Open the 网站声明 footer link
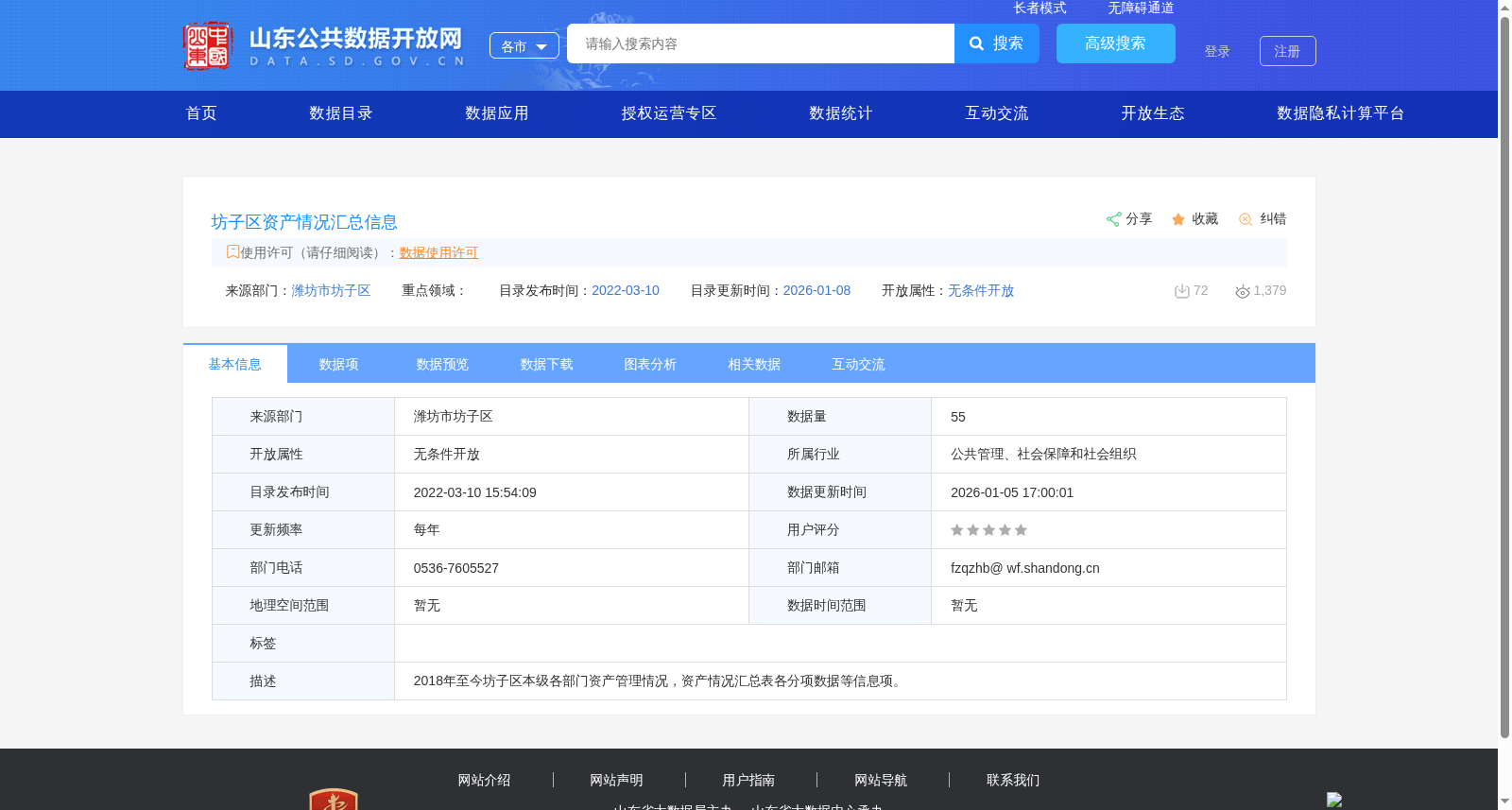 616,780
